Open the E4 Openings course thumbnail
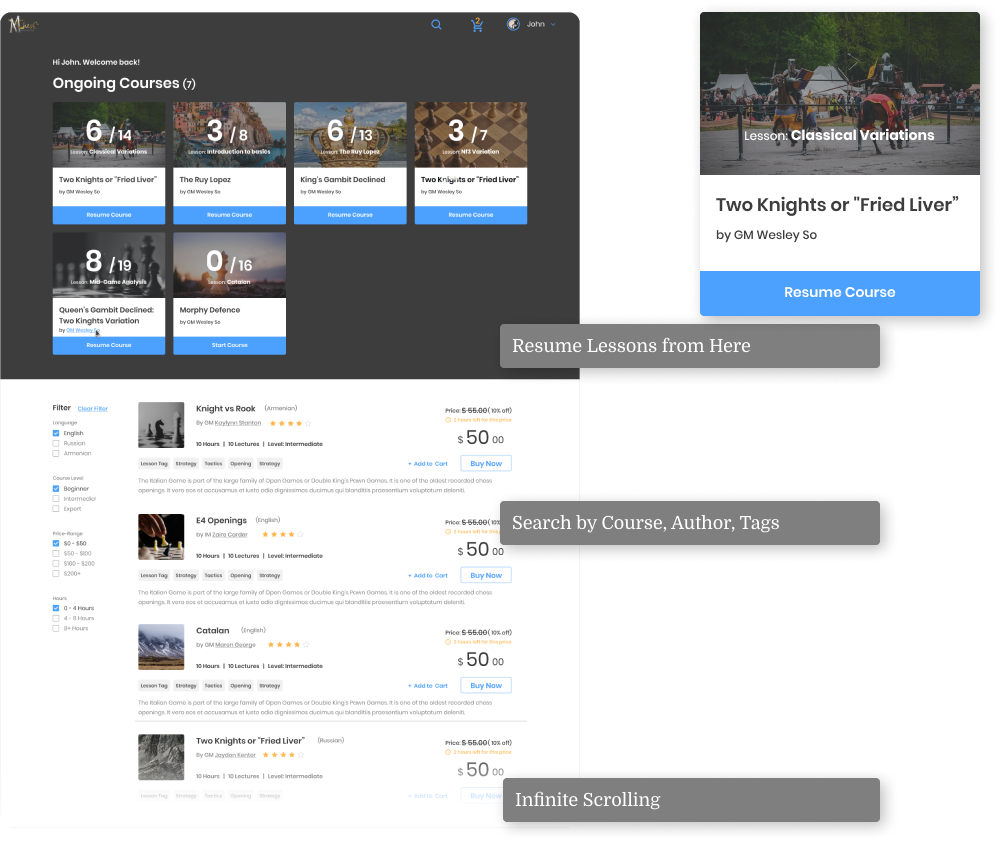The image size is (1000, 842). coord(161,537)
